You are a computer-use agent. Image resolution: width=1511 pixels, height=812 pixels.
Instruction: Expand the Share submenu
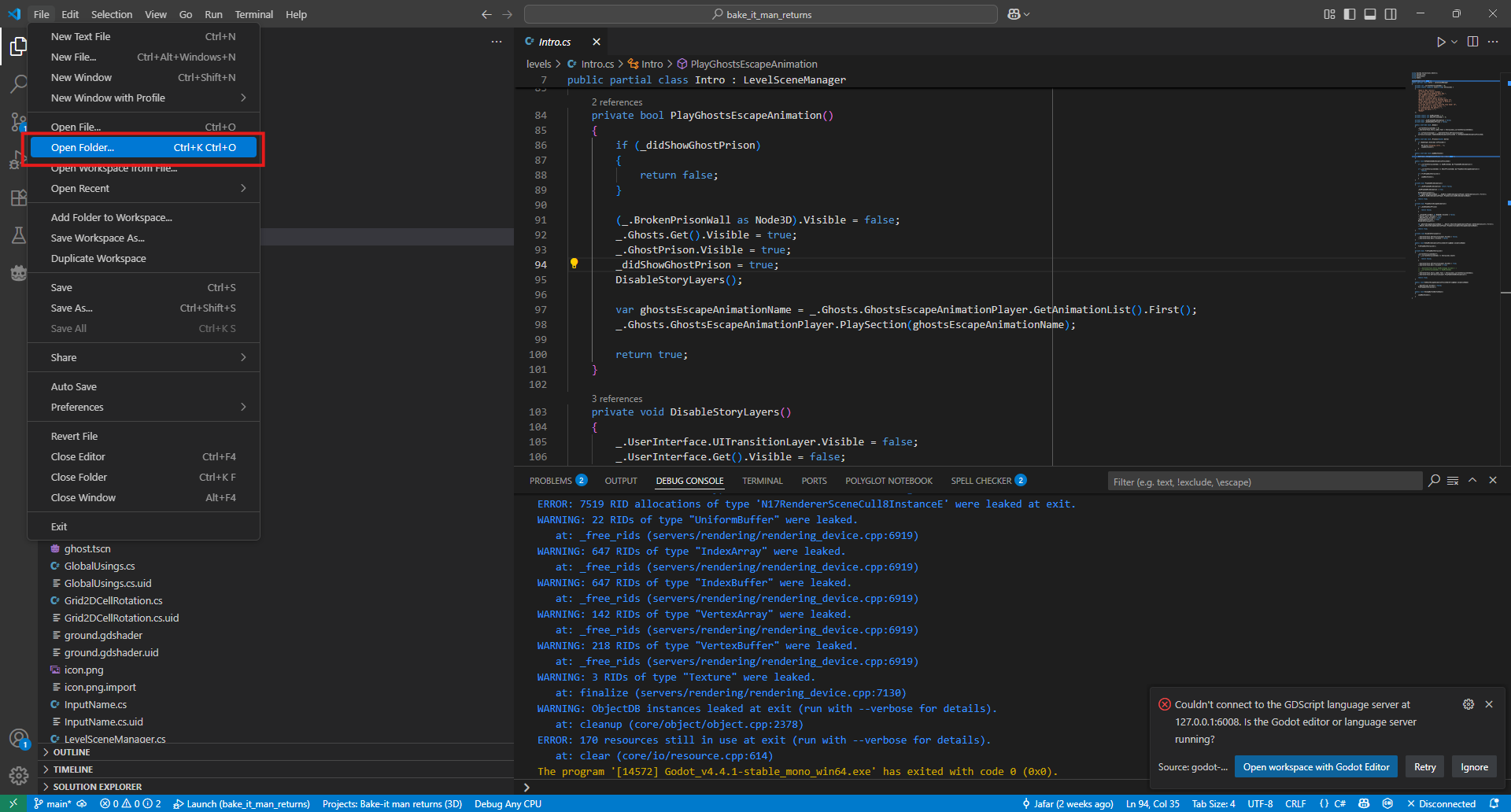click(x=143, y=357)
